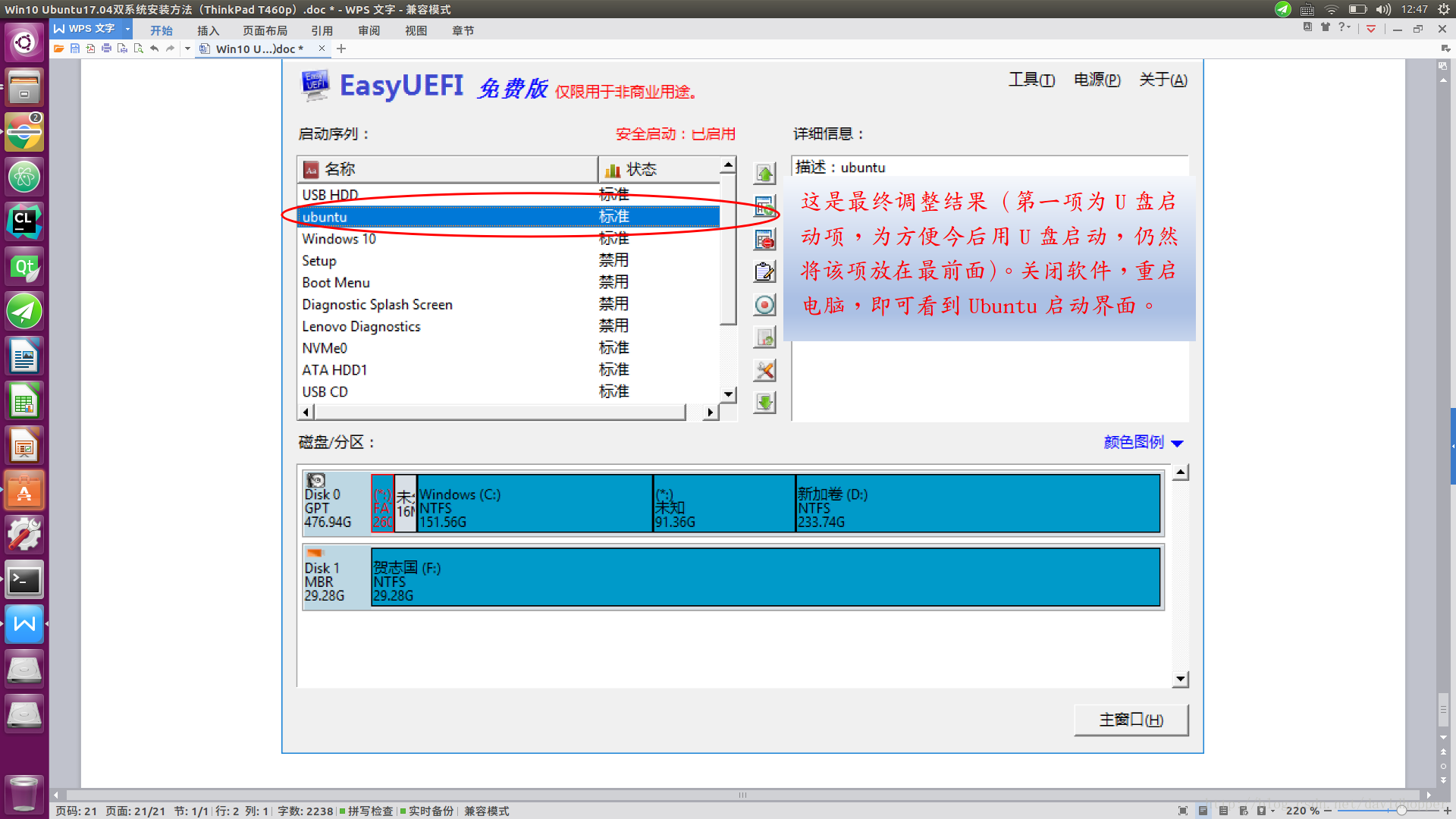
Task: Click the 新加卷 (D:) partition block
Action: pos(978,504)
